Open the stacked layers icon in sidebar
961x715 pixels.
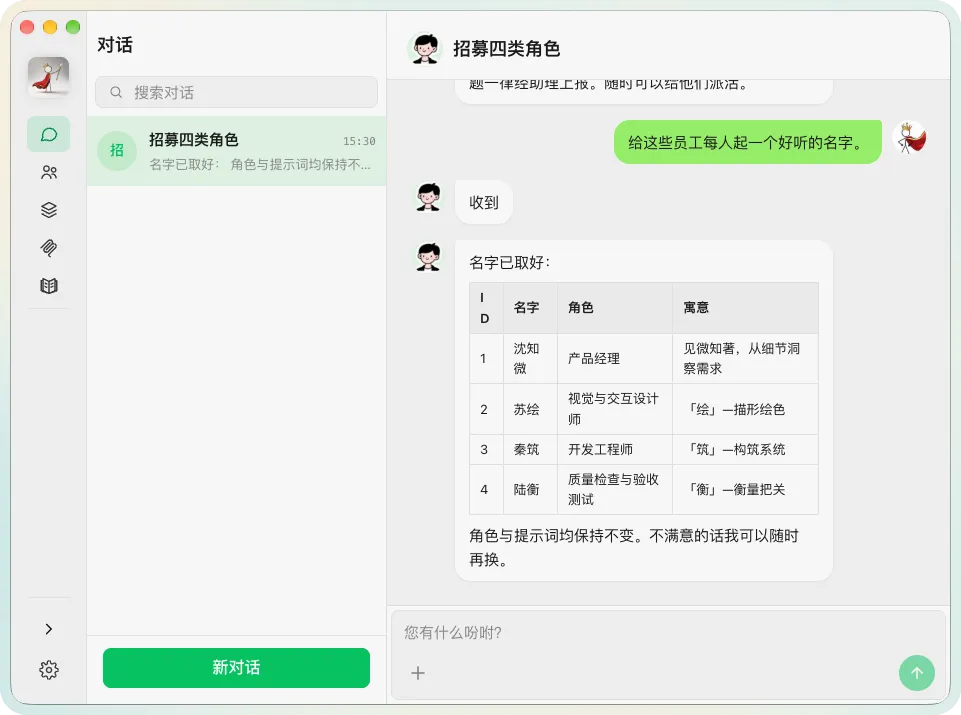(48, 210)
